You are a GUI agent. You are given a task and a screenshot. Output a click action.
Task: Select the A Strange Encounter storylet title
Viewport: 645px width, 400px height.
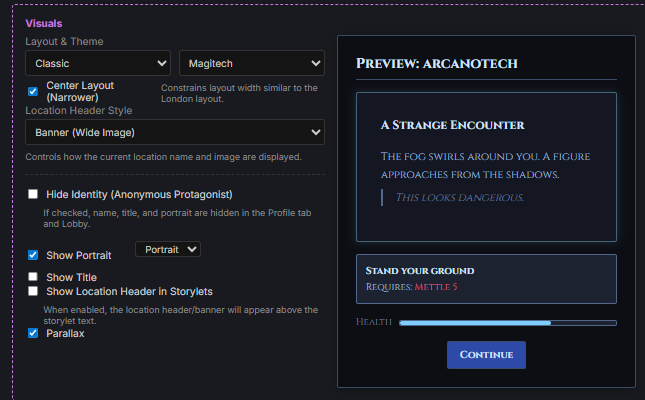(x=452, y=125)
